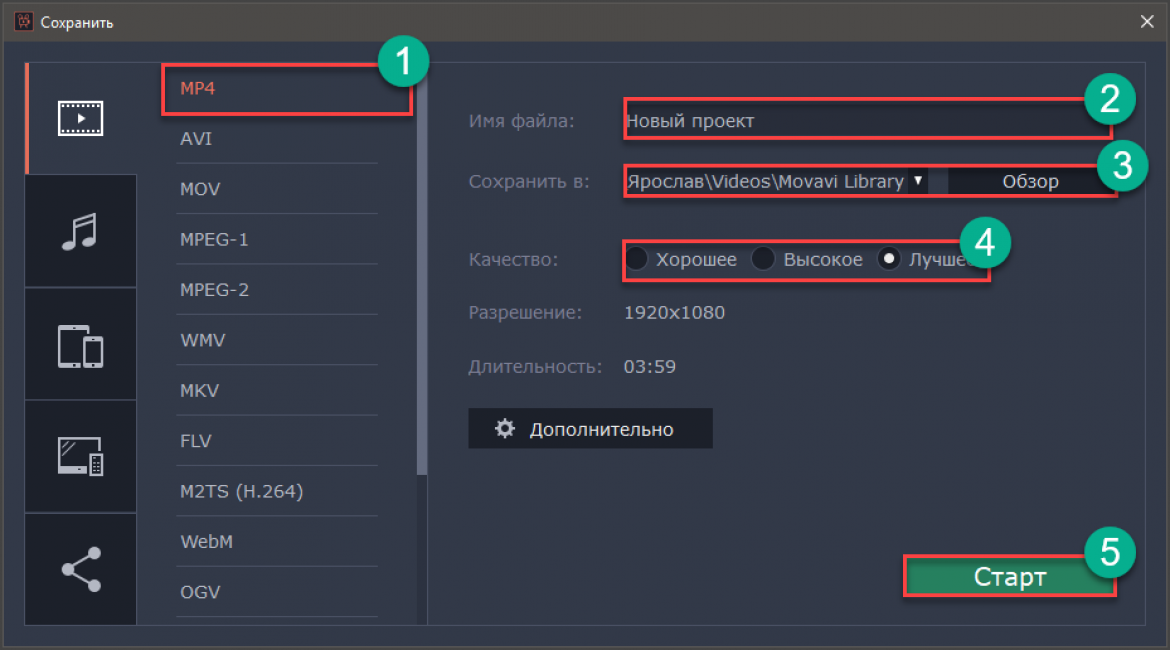The height and width of the screenshot is (650, 1170).
Task: Select Хорошее quality radio button
Action: [x=638, y=260]
